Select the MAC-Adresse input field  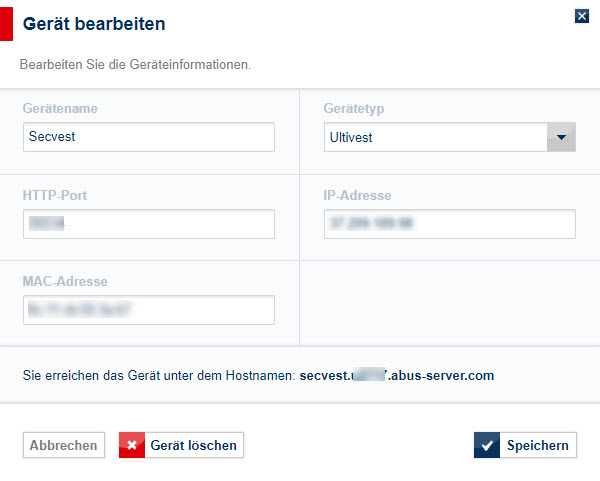click(148, 310)
